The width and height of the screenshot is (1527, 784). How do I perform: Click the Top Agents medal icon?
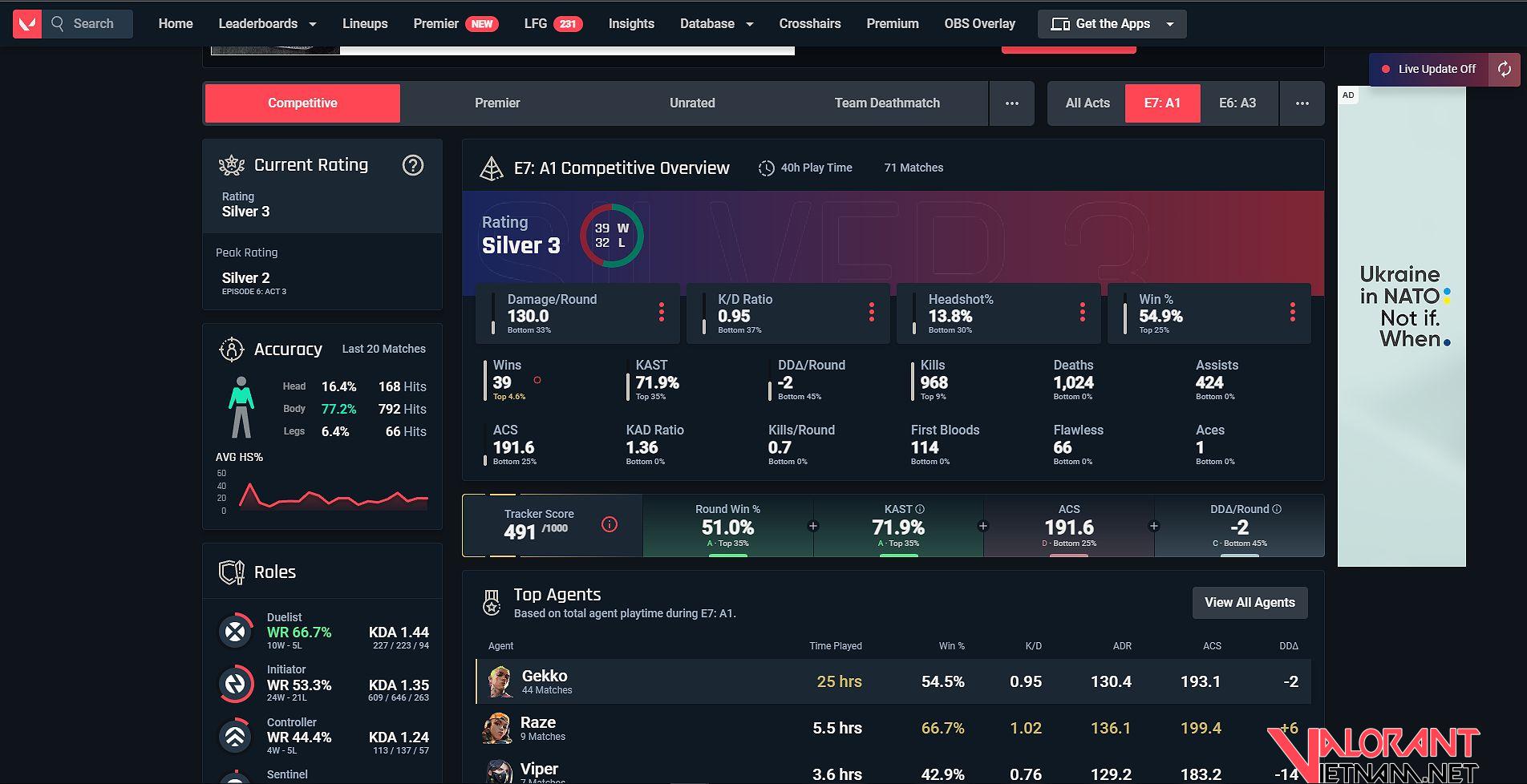(491, 603)
